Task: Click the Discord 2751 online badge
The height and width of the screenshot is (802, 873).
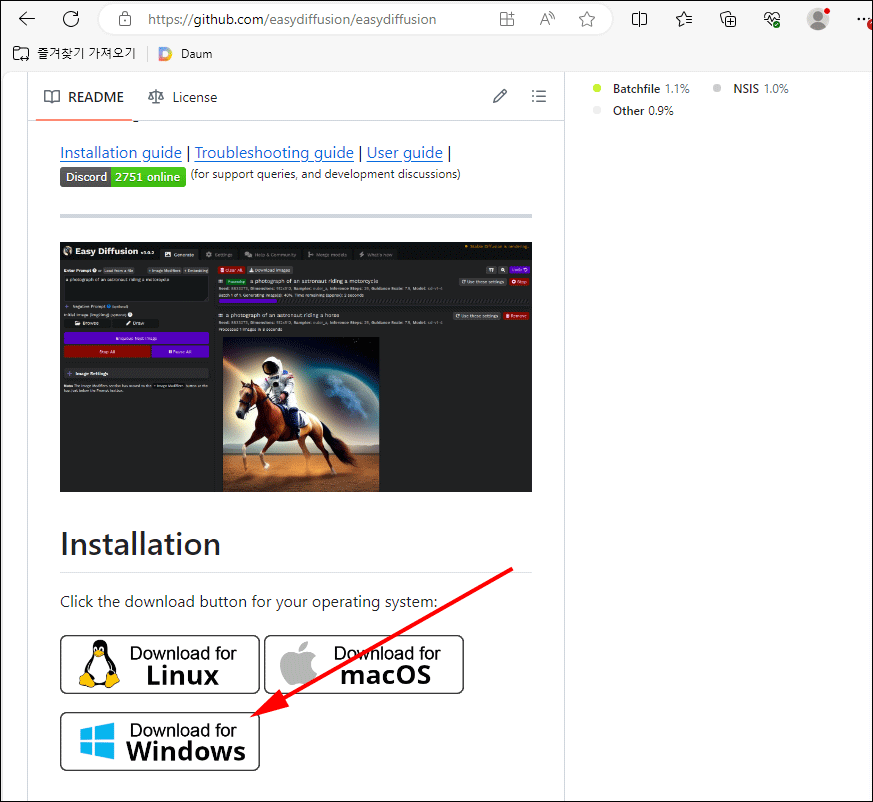Action: click(x=123, y=177)
